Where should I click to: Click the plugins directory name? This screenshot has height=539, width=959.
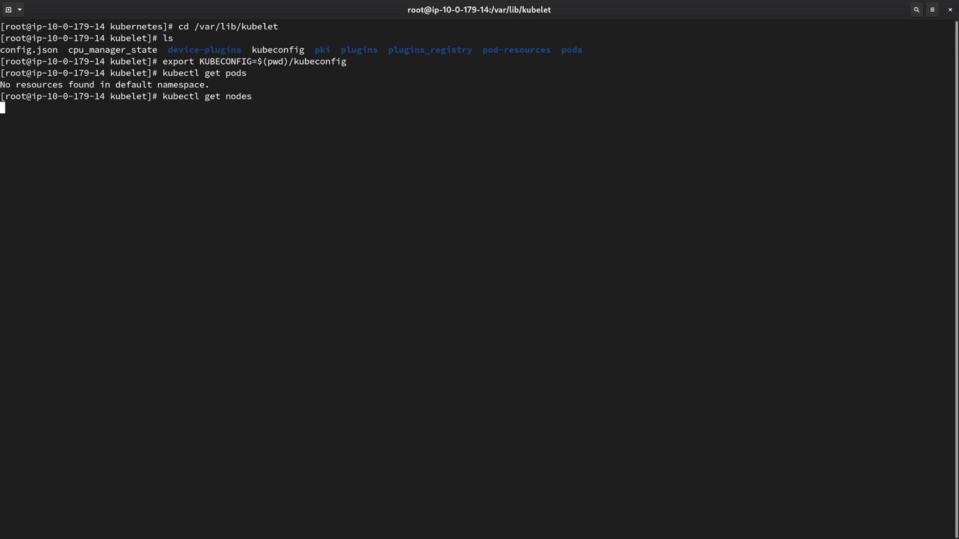pyautogui.click(x=359, y=50)
